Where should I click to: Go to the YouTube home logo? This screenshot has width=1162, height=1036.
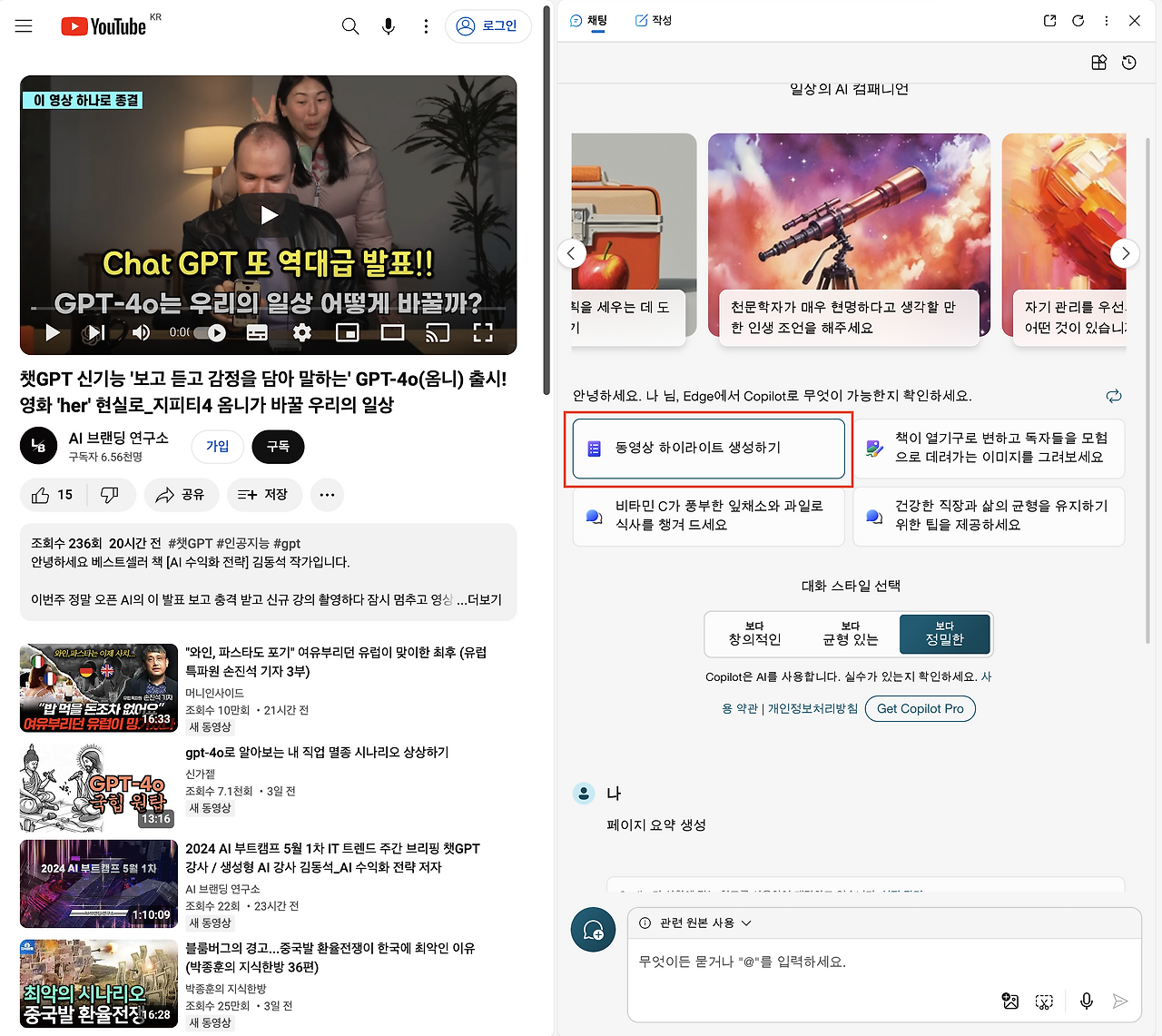103,26
